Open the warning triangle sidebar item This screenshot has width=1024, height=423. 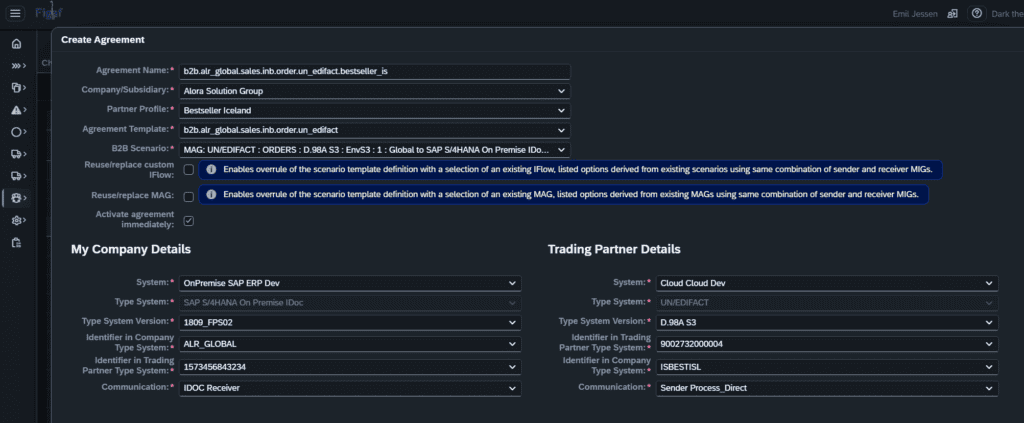tap(19, 110)
